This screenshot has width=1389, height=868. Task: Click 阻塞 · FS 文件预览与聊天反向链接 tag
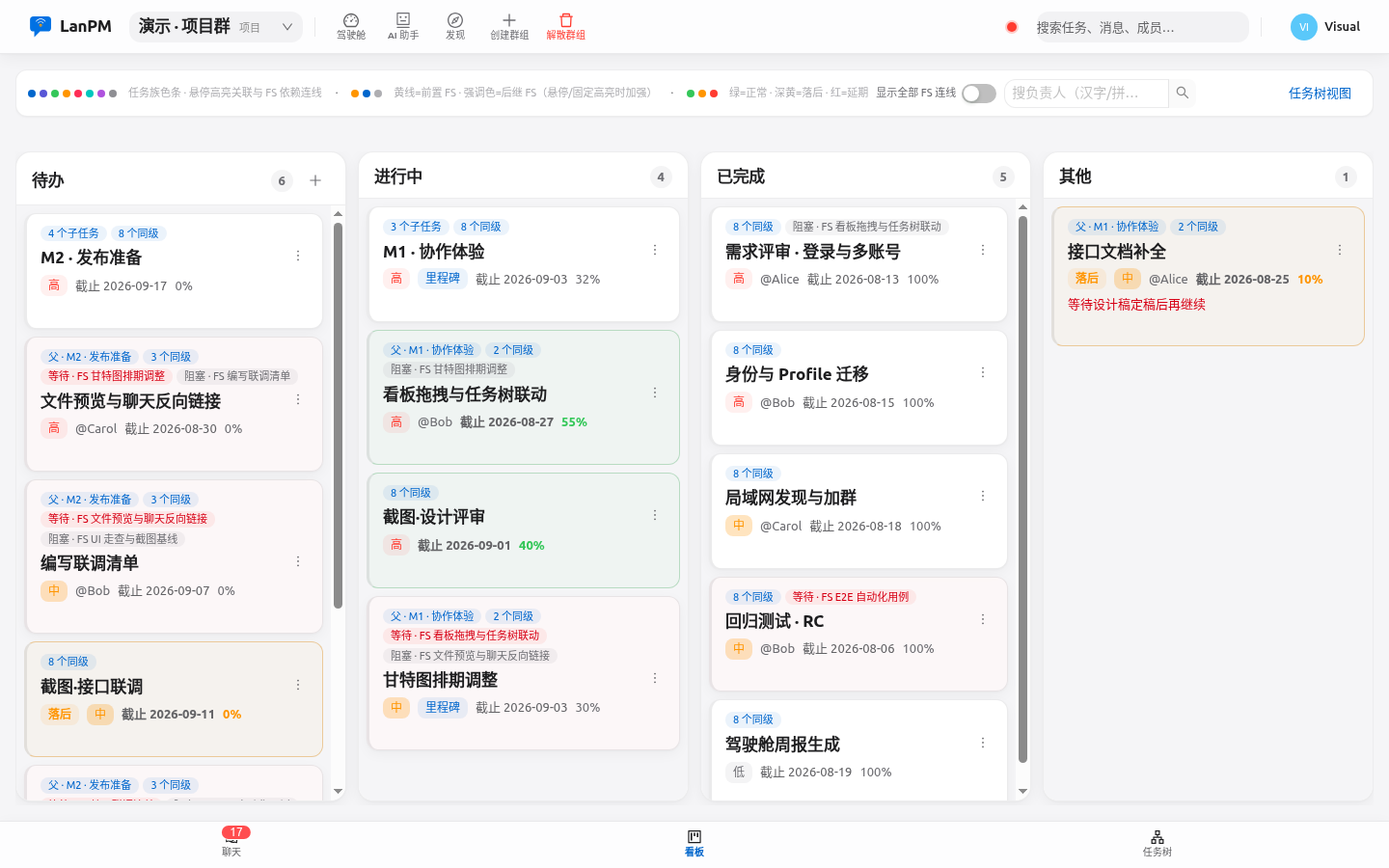pyautogui.click(x=470, y=656)
